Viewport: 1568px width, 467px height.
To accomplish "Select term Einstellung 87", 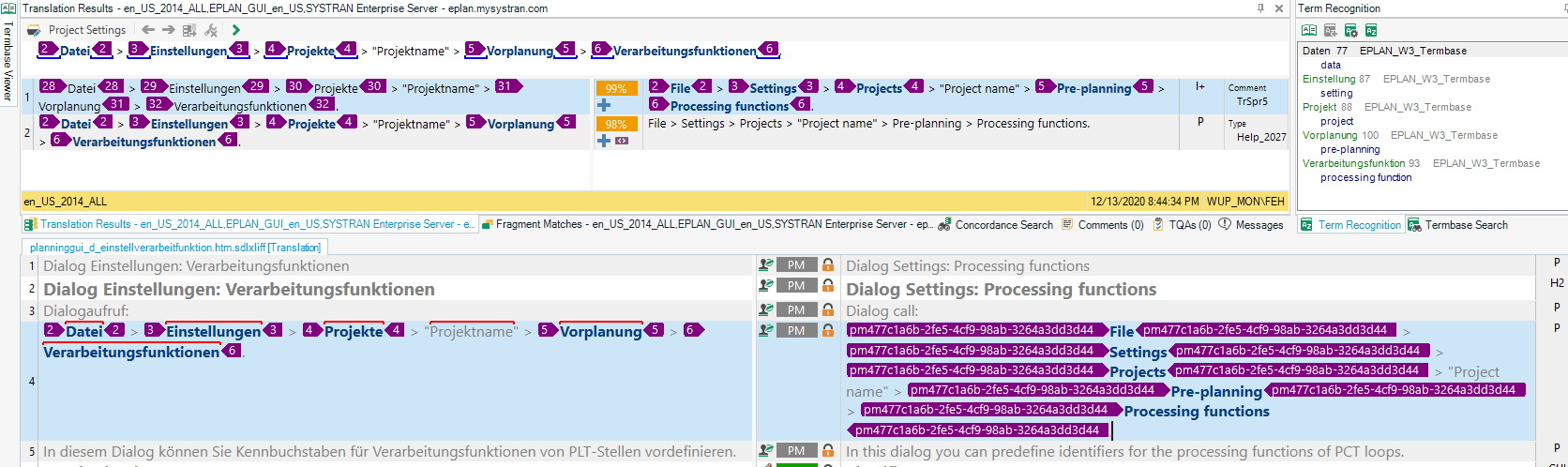I will point(1336,79).
